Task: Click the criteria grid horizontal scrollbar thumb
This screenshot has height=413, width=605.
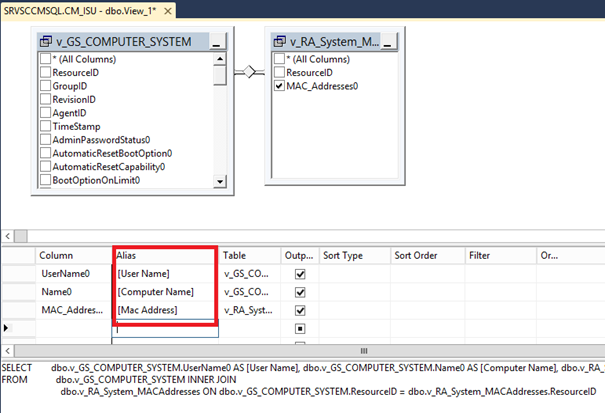Action: [x=364, y=351]
